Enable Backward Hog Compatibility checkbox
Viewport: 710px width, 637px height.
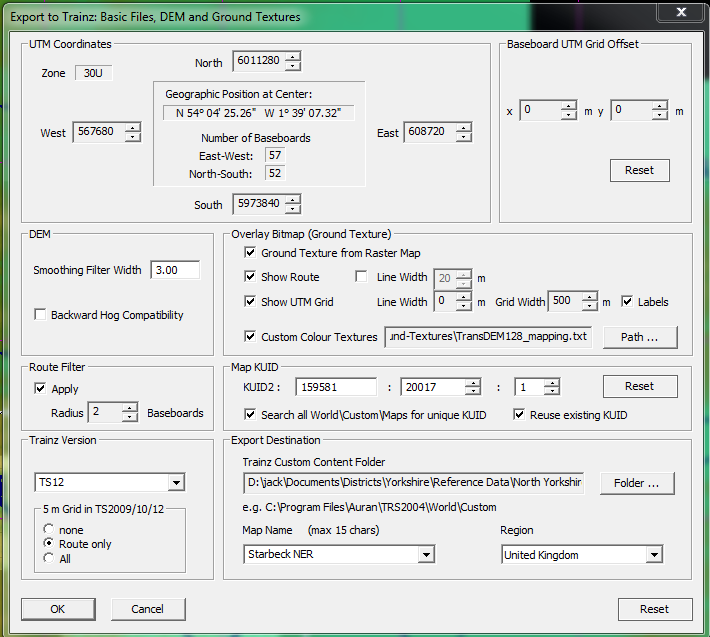pos(41,315)
